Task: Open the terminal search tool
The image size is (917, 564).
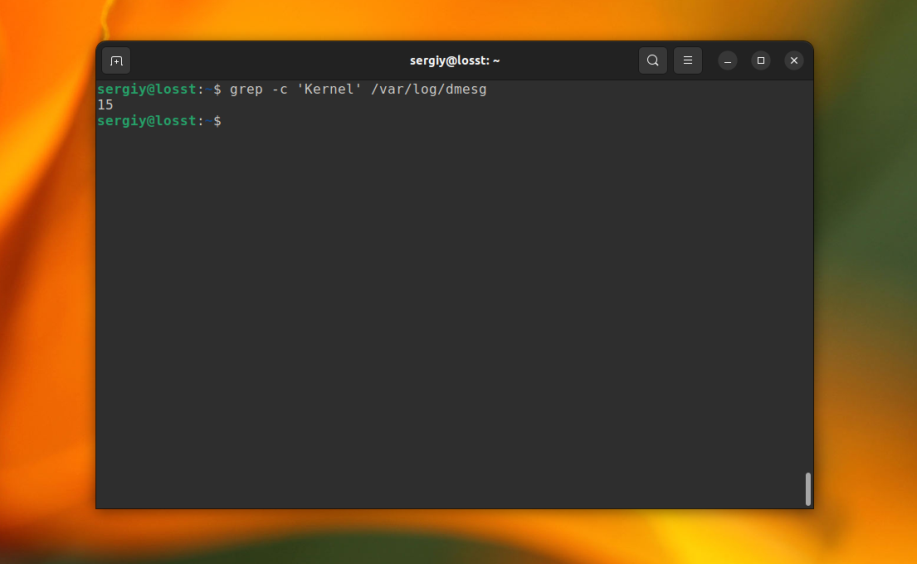Action: click(653, 60)
